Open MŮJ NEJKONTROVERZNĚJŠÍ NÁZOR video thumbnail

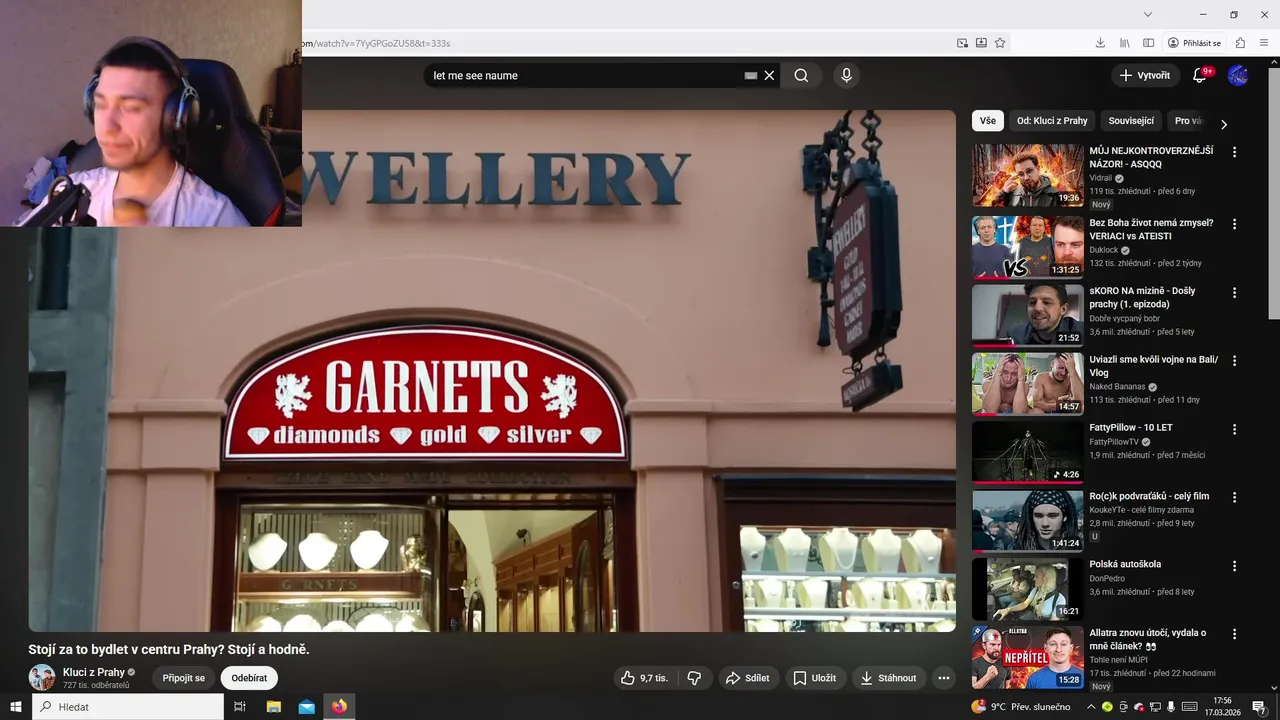1028,175
